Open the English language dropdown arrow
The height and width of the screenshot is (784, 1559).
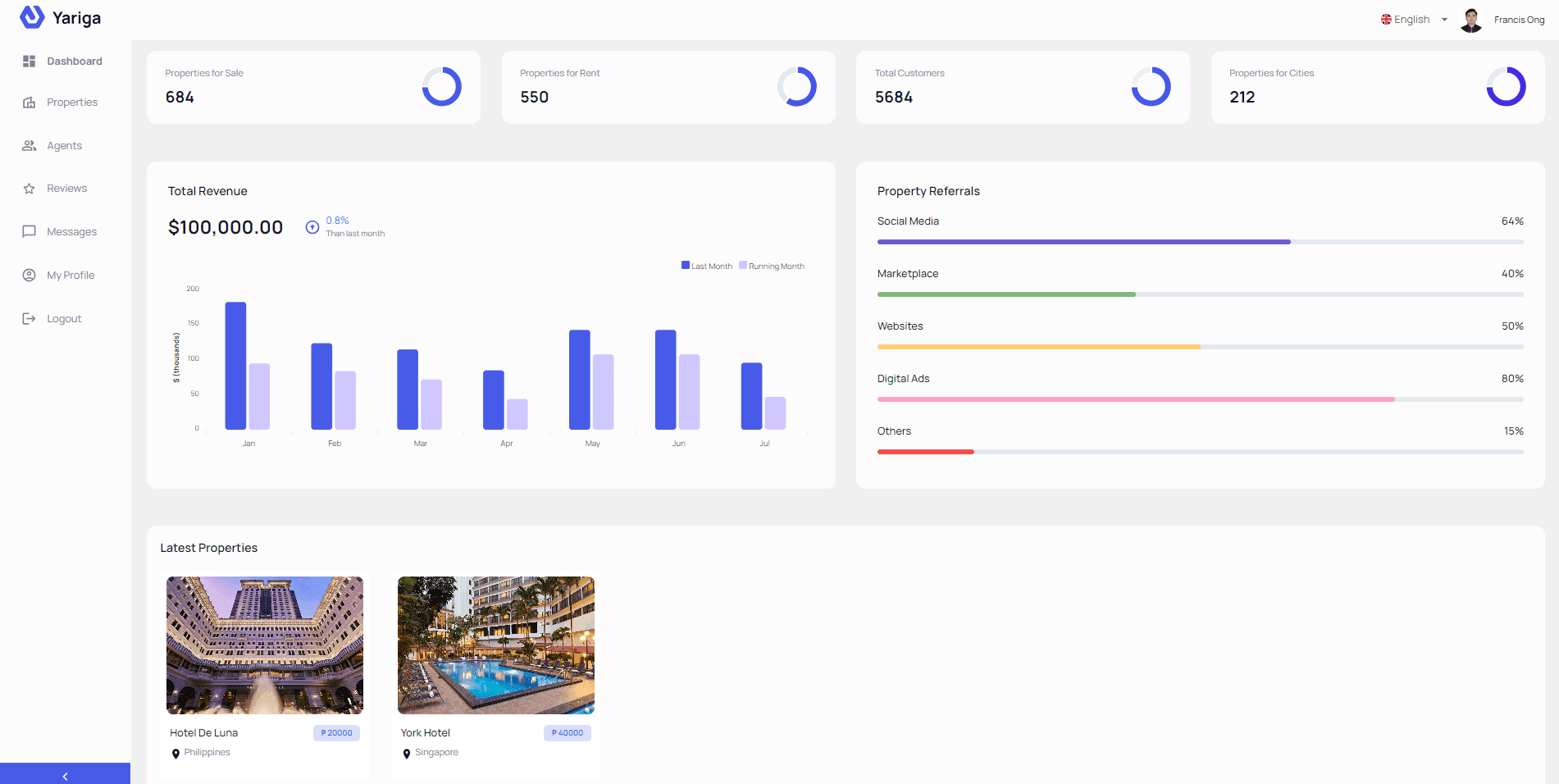(x=1444, y=20)
